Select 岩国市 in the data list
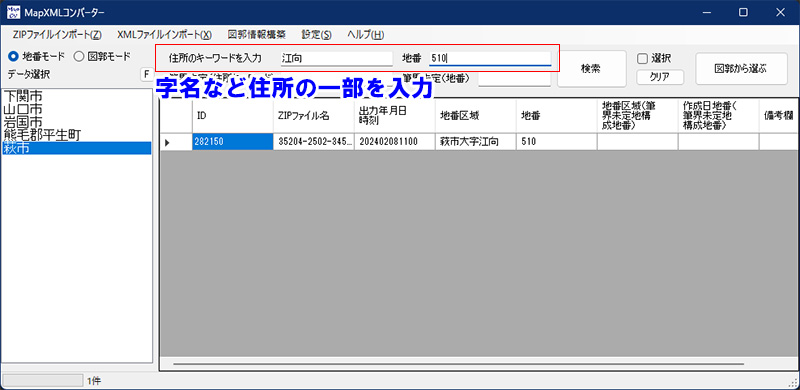Screen dimensions: 800x390 pyautogui.click(x=77, y=122)
